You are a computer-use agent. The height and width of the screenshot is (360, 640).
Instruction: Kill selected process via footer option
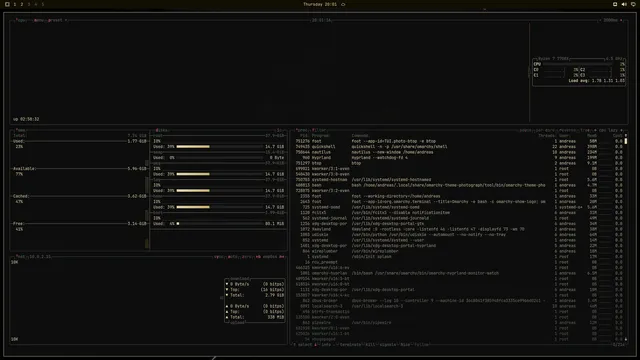click(371, 345)
